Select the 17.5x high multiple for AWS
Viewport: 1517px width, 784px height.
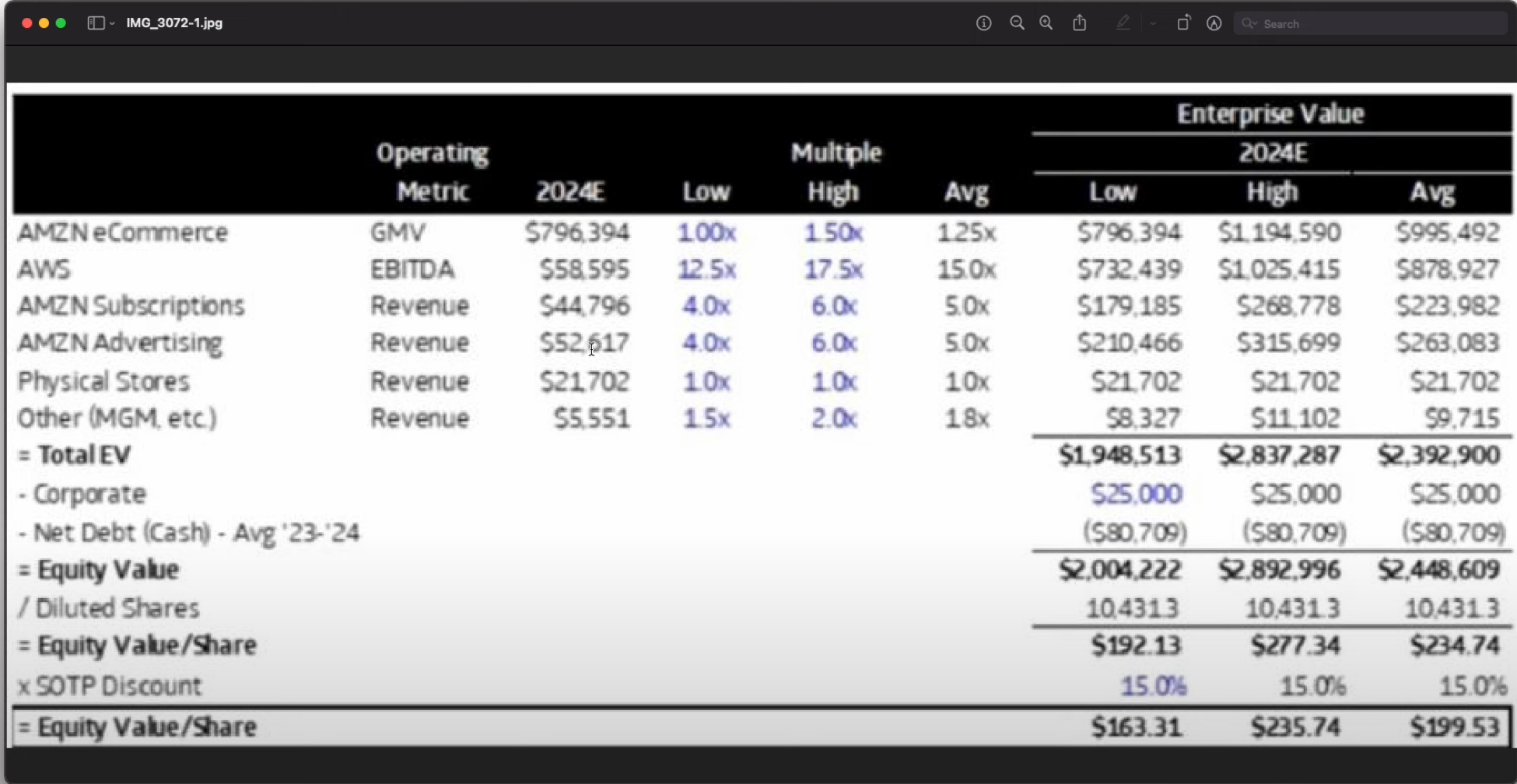pos(833,269)
